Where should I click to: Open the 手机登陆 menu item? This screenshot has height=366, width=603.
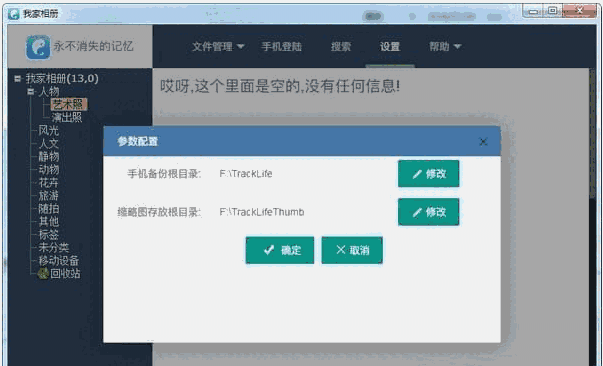click(282, 47)
